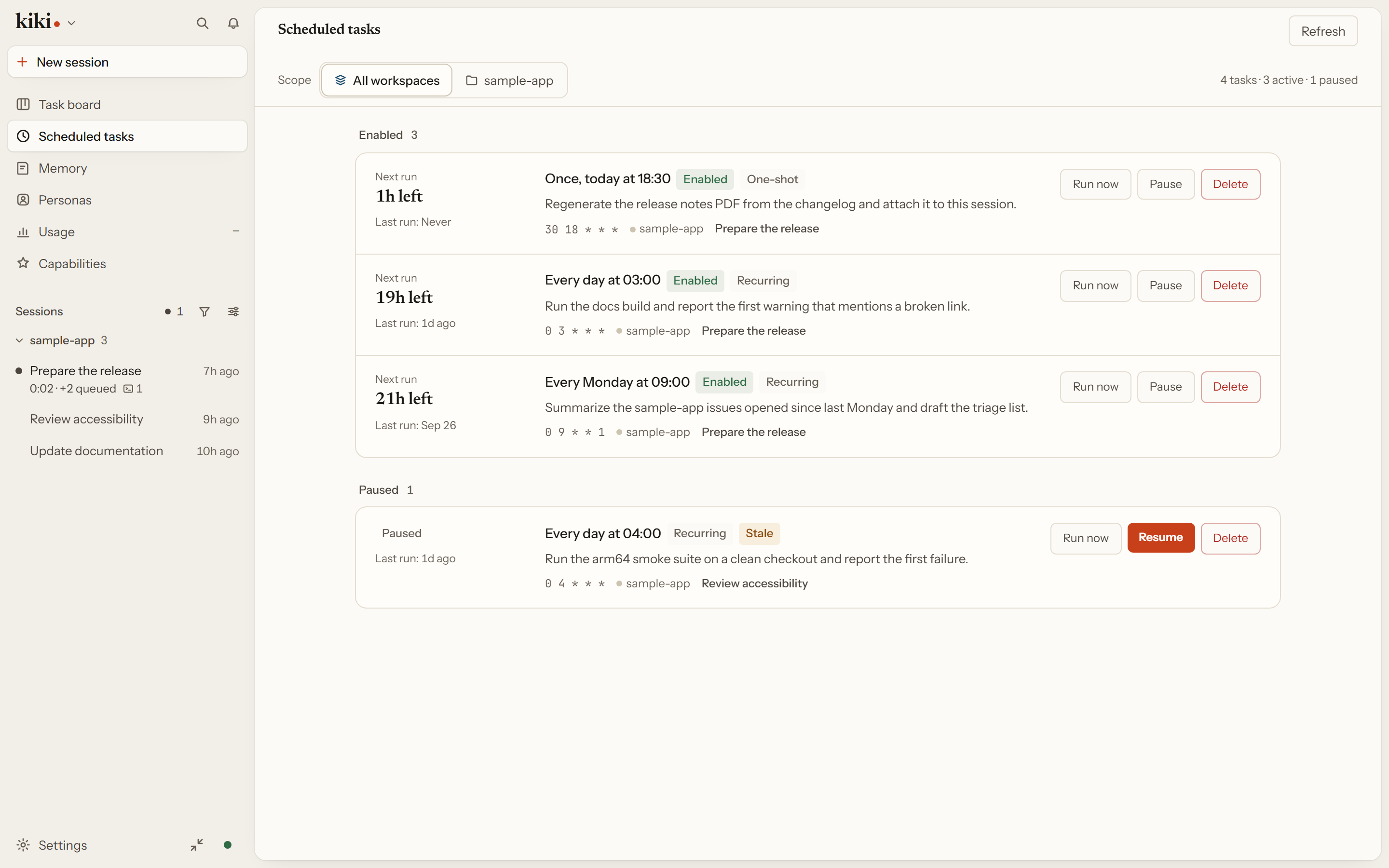This screenshot has height=868, width=1389.
Task: Open Review accessibility link on paused task
Action: pos(754,583)
